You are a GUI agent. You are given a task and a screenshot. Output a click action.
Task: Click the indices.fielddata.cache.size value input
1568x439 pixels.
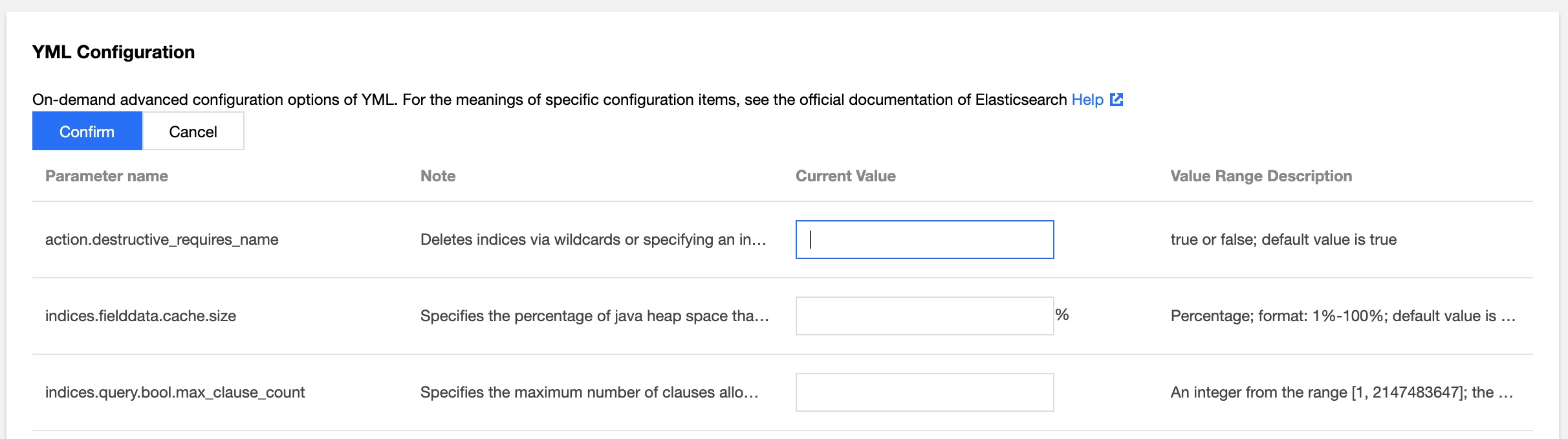[x=924, y=316]
